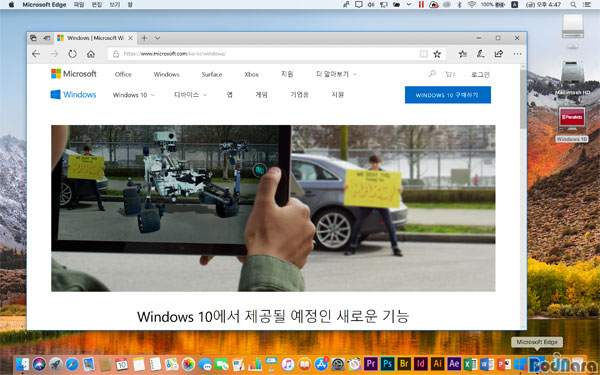600x375 pixels.
Task: Launch After Effects from the Dock
Action: pyautogui.click(x=454, y=364)
